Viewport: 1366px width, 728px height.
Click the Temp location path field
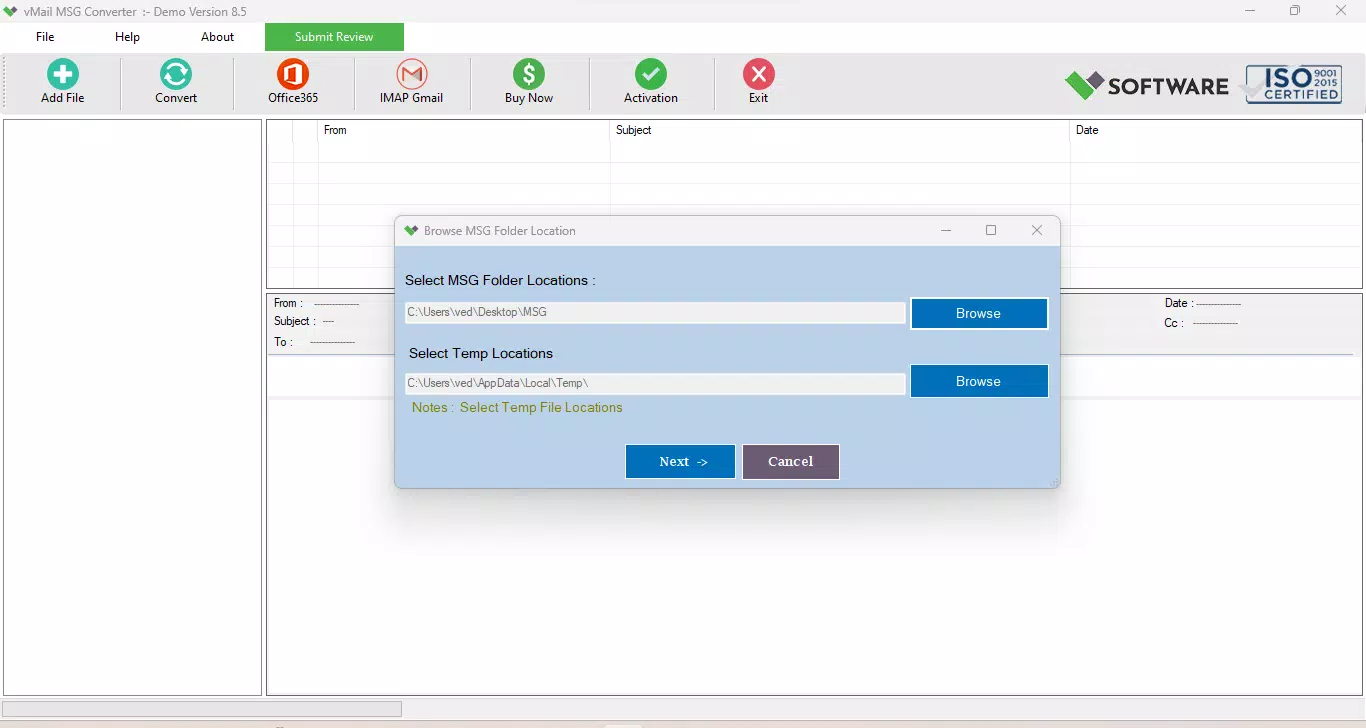(x=655, y=383)
